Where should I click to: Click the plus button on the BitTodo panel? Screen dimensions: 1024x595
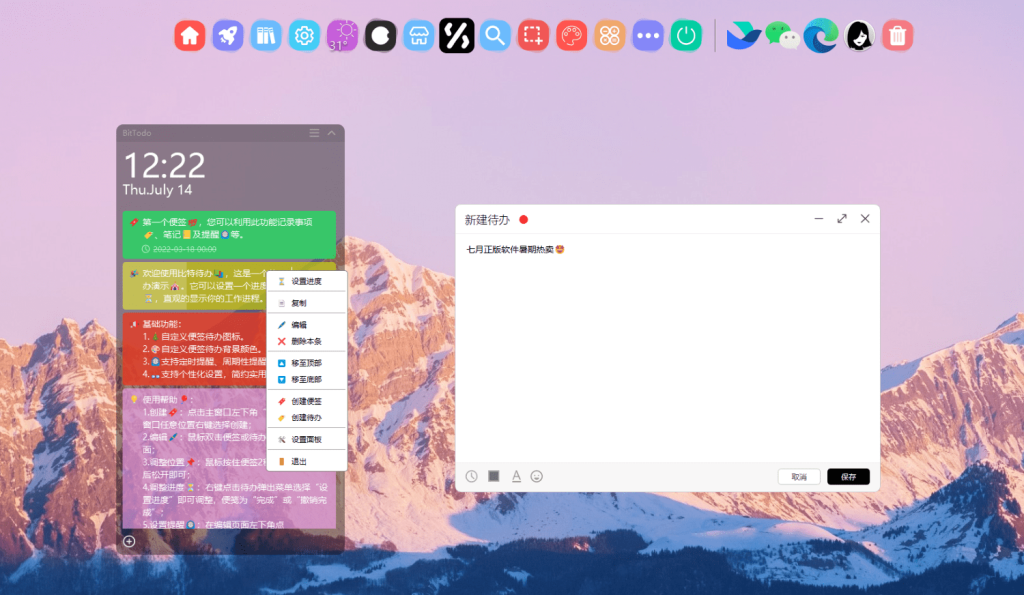(128, 541)
